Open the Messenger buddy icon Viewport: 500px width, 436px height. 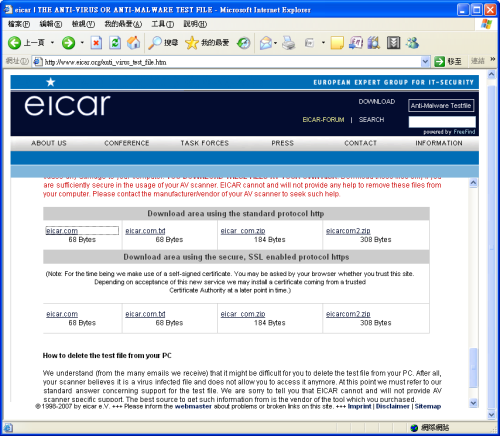pyautogui.click(x=412, y=43)
